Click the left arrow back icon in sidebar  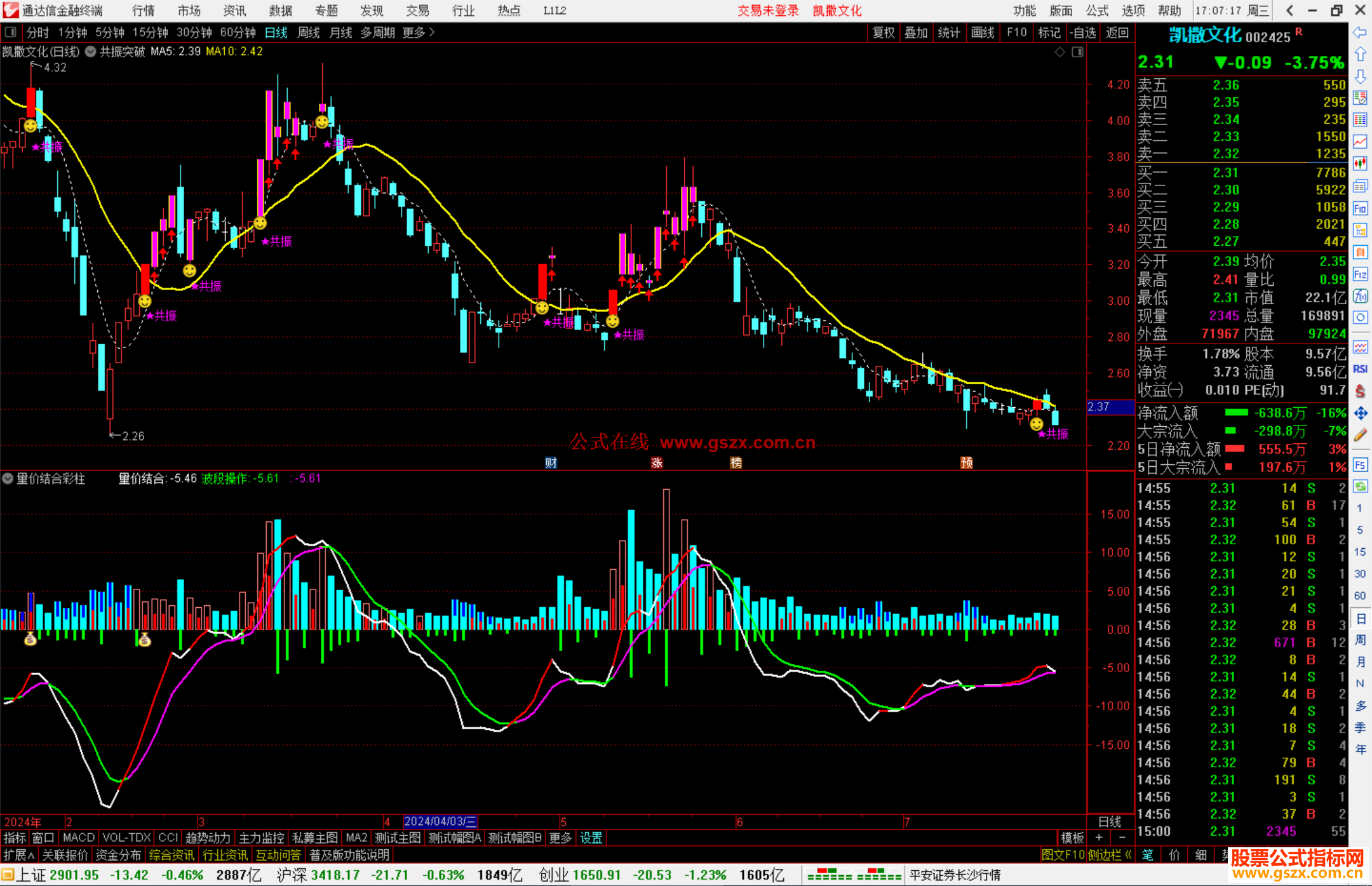pos(1360,32)
